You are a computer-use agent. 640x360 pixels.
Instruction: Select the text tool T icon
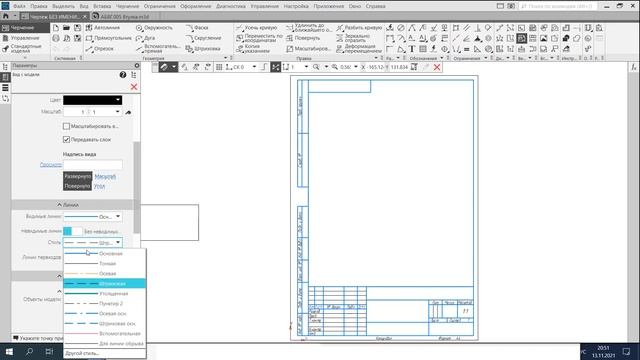[412, 49]
